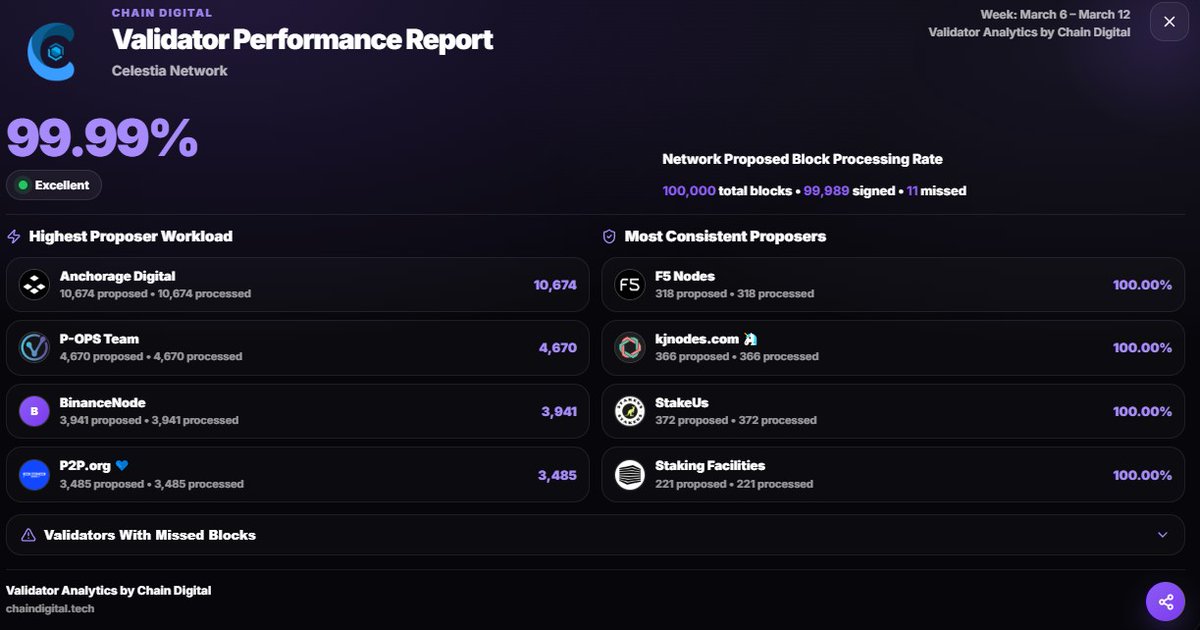Close the report with the X button
This screenshot has width=1200, height=630.
[x=1169, y=22]
